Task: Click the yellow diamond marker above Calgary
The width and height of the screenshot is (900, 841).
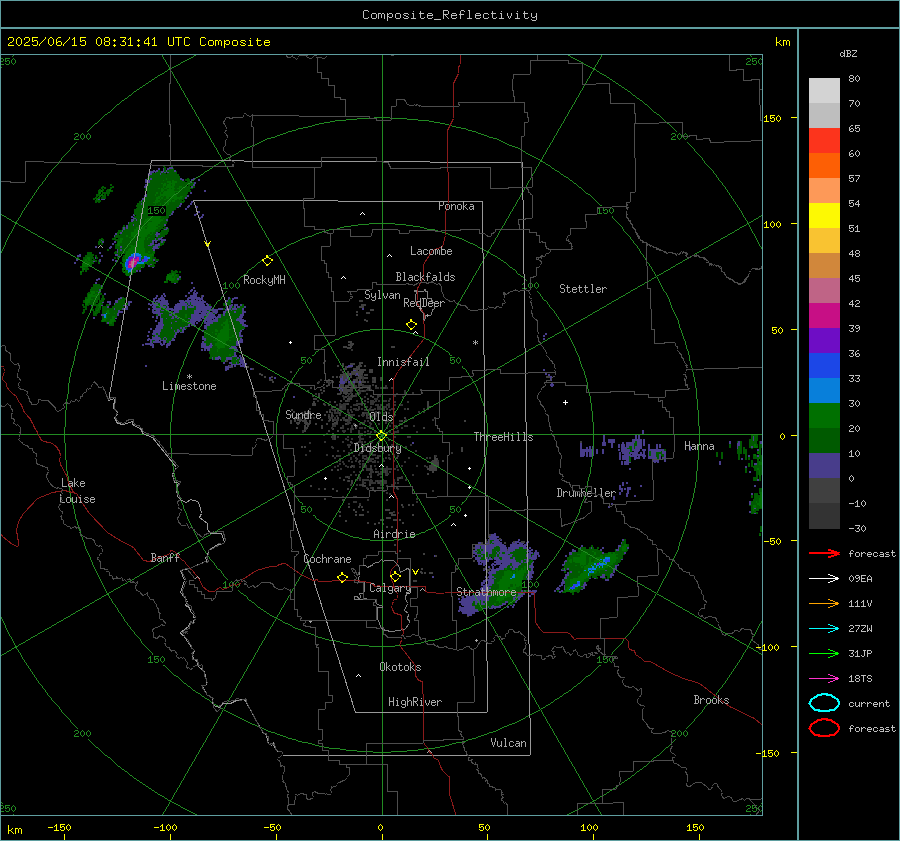Action: tap(395, 576)
